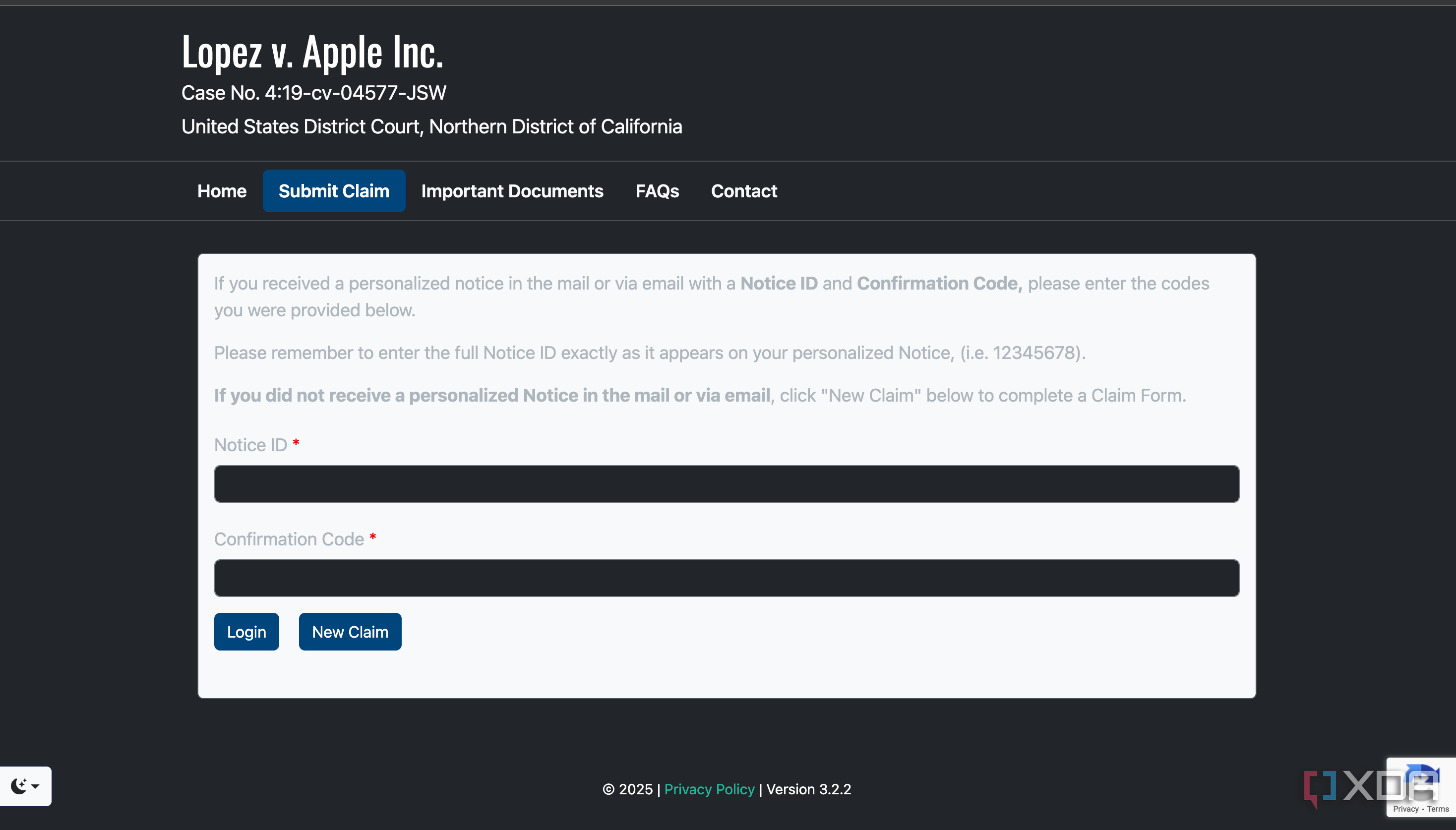Viewport: 1456px width, 830px height.
Task: Open the footer Privacy Policy link
Action: [709, 789]
